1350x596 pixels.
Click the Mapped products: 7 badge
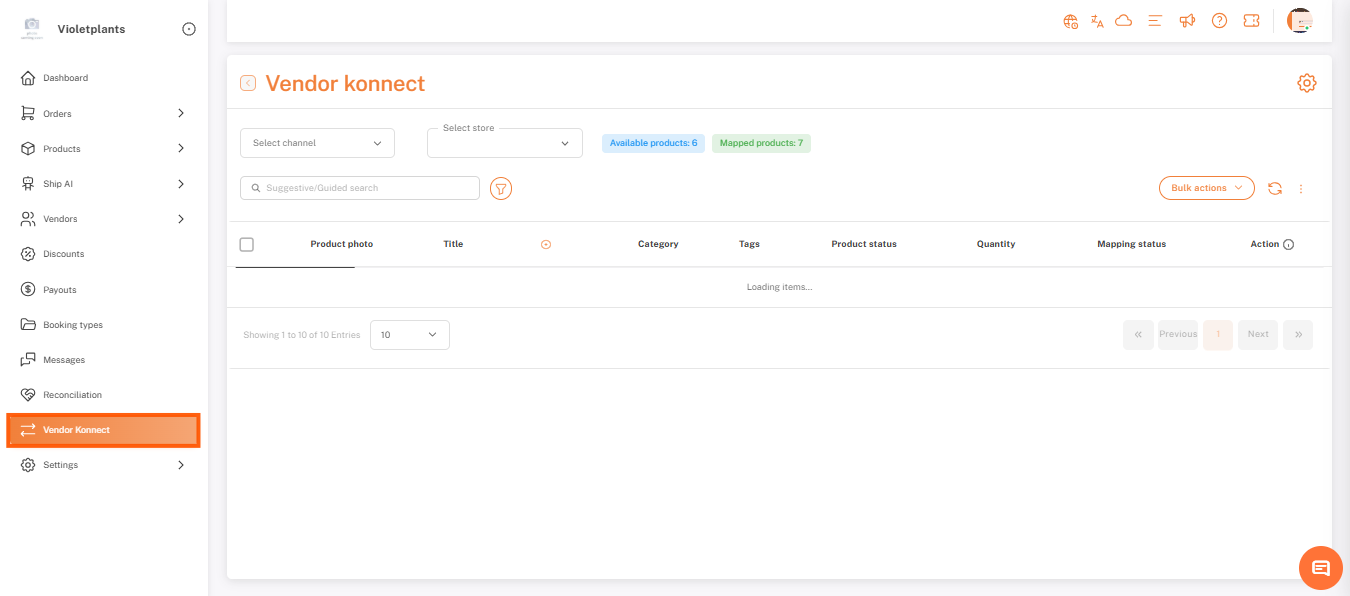pyautogui.click(x=761, y=143)
